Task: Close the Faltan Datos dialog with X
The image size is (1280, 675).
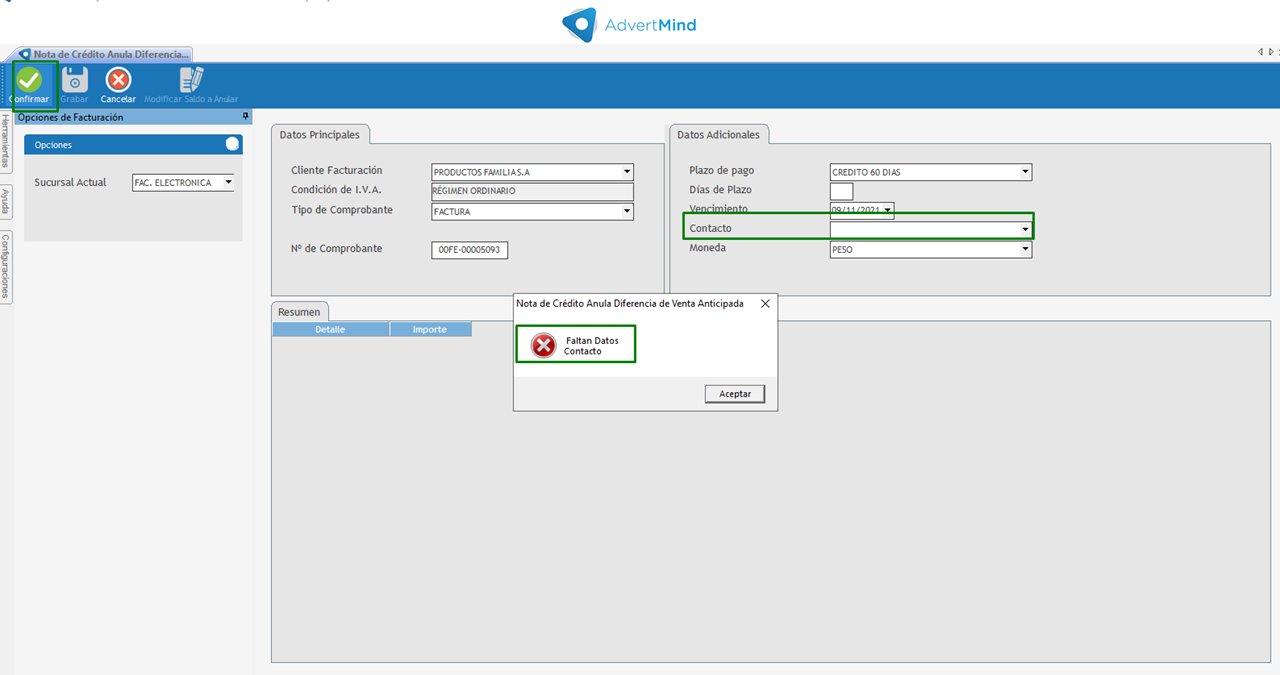Action: coord(765,303)
